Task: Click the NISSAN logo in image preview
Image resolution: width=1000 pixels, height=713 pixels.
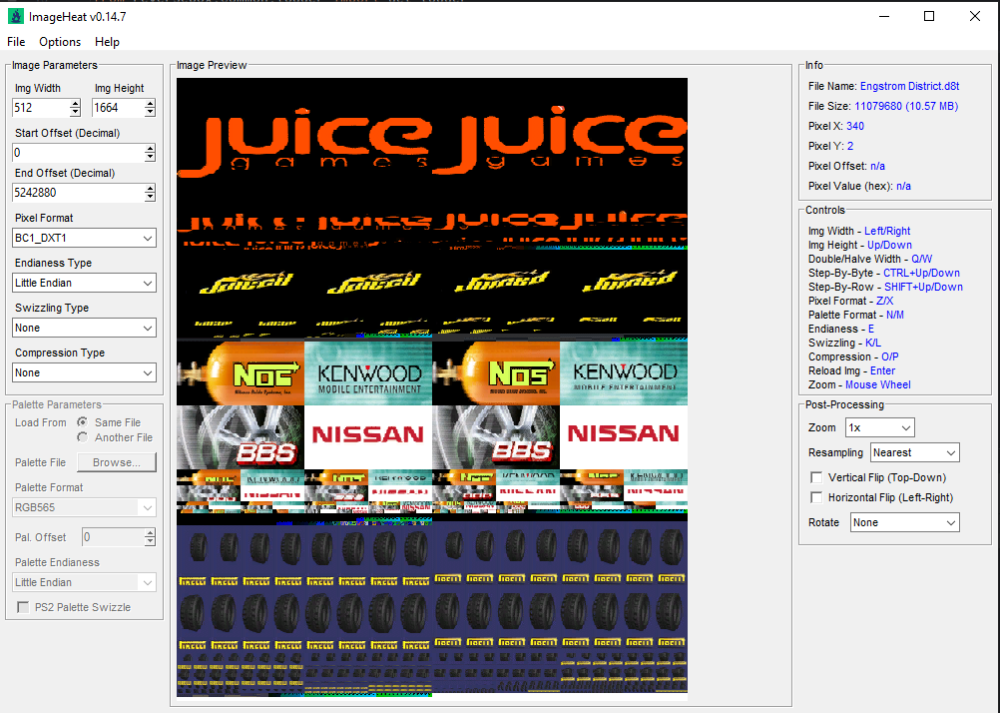Action: click(x=367, y=434)
